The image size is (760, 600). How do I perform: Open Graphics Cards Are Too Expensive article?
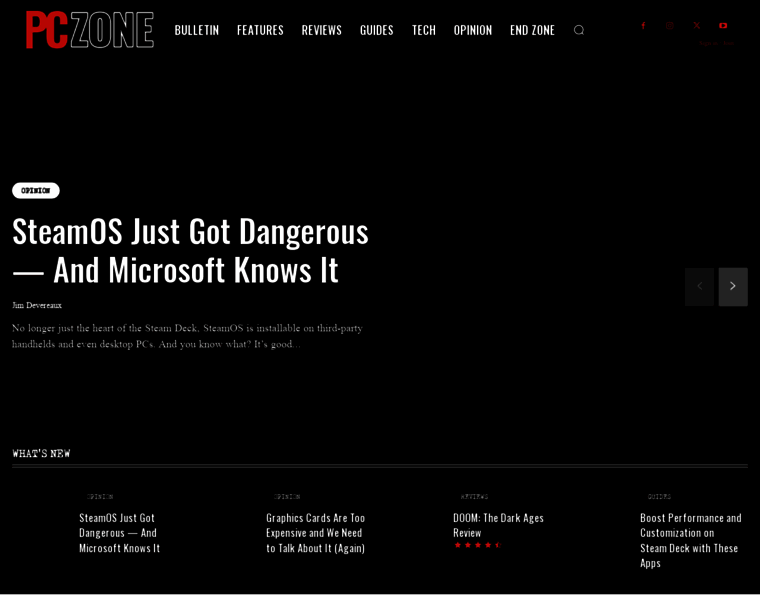(315, 532)
